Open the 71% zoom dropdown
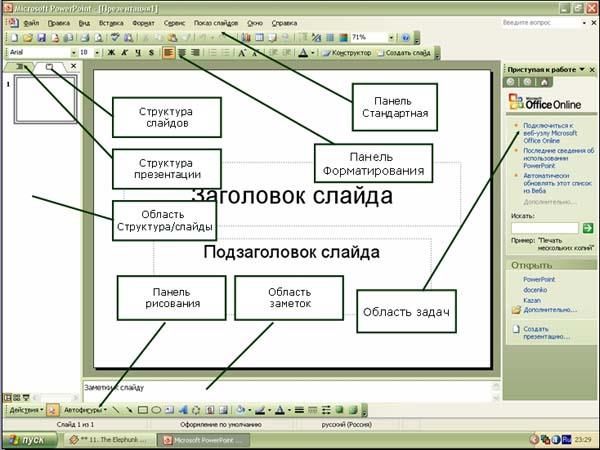Screen dimensions: 600x450 [x=391, y=38]
